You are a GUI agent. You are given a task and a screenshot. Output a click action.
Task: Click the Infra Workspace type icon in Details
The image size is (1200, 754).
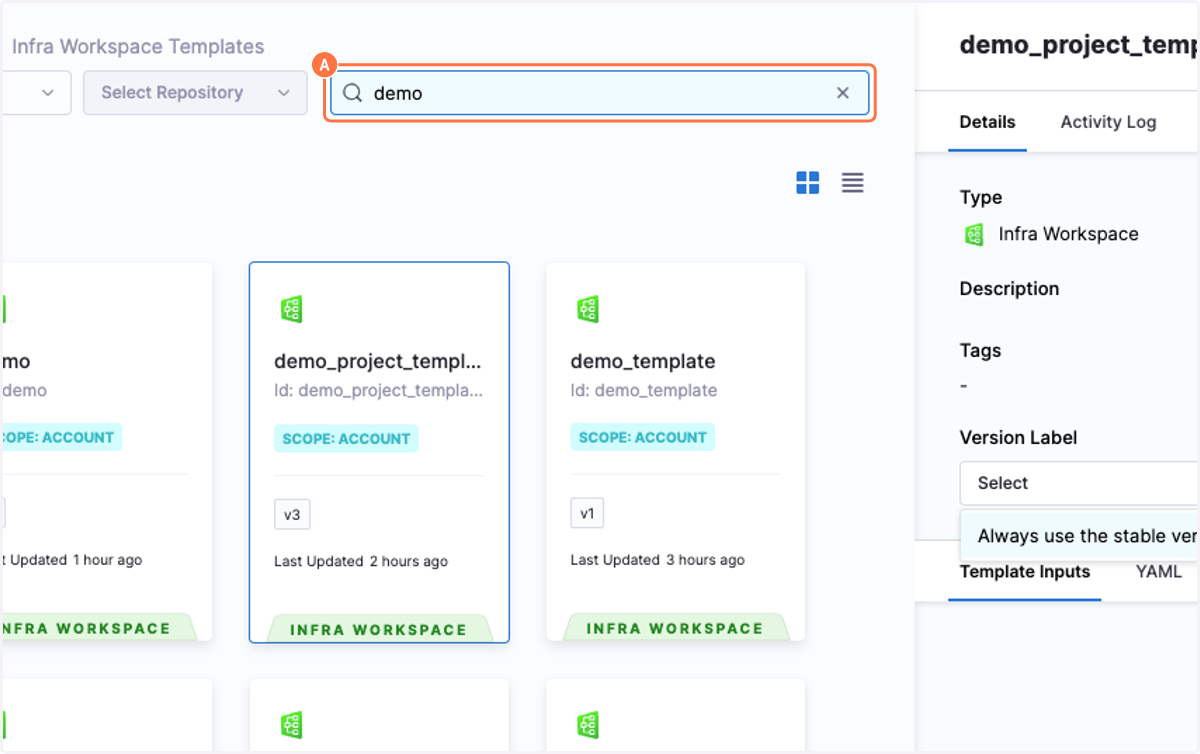click(x=973, y=235)
